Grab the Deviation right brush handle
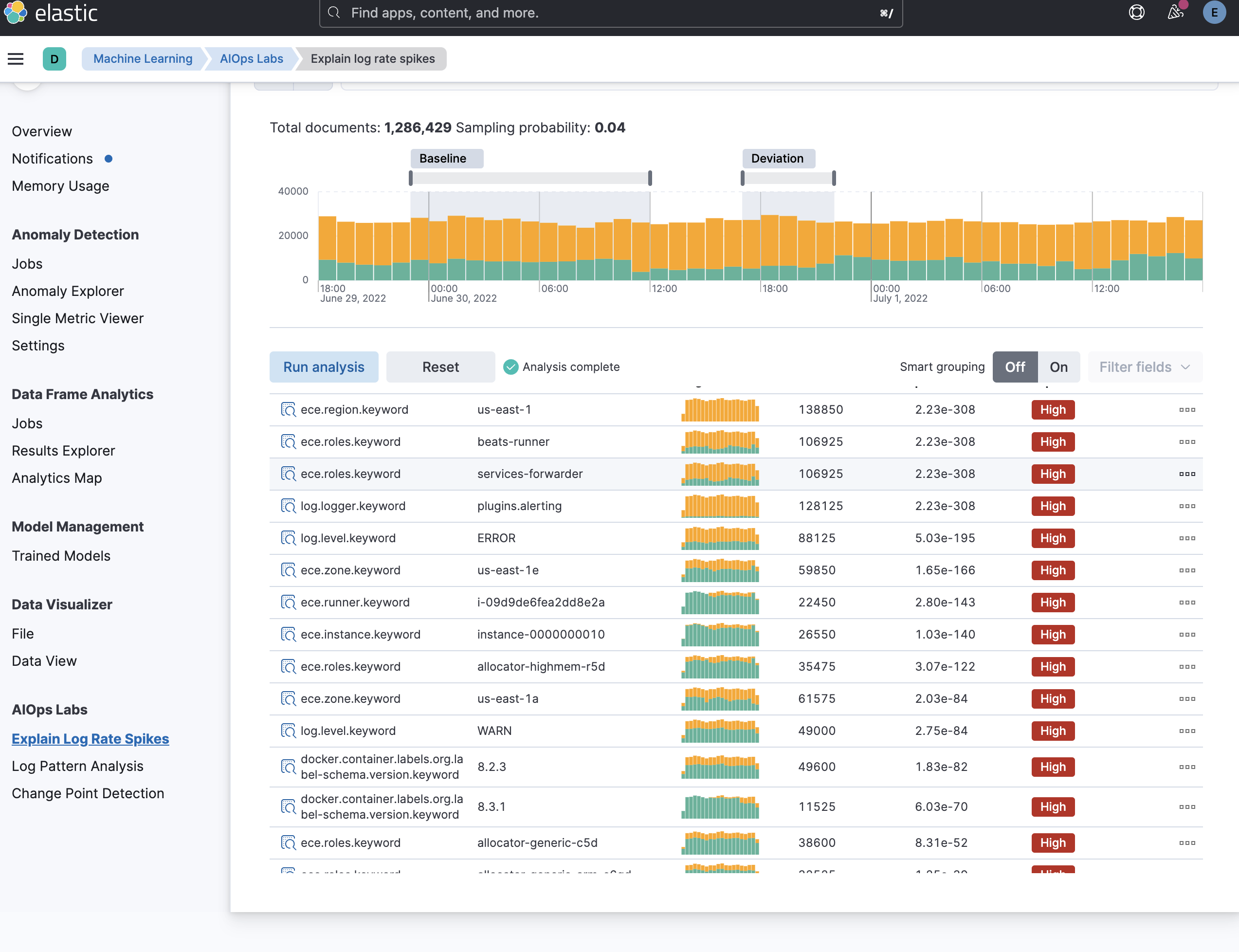The height and width of the screenshot is (952, 1239). point(834,178)
